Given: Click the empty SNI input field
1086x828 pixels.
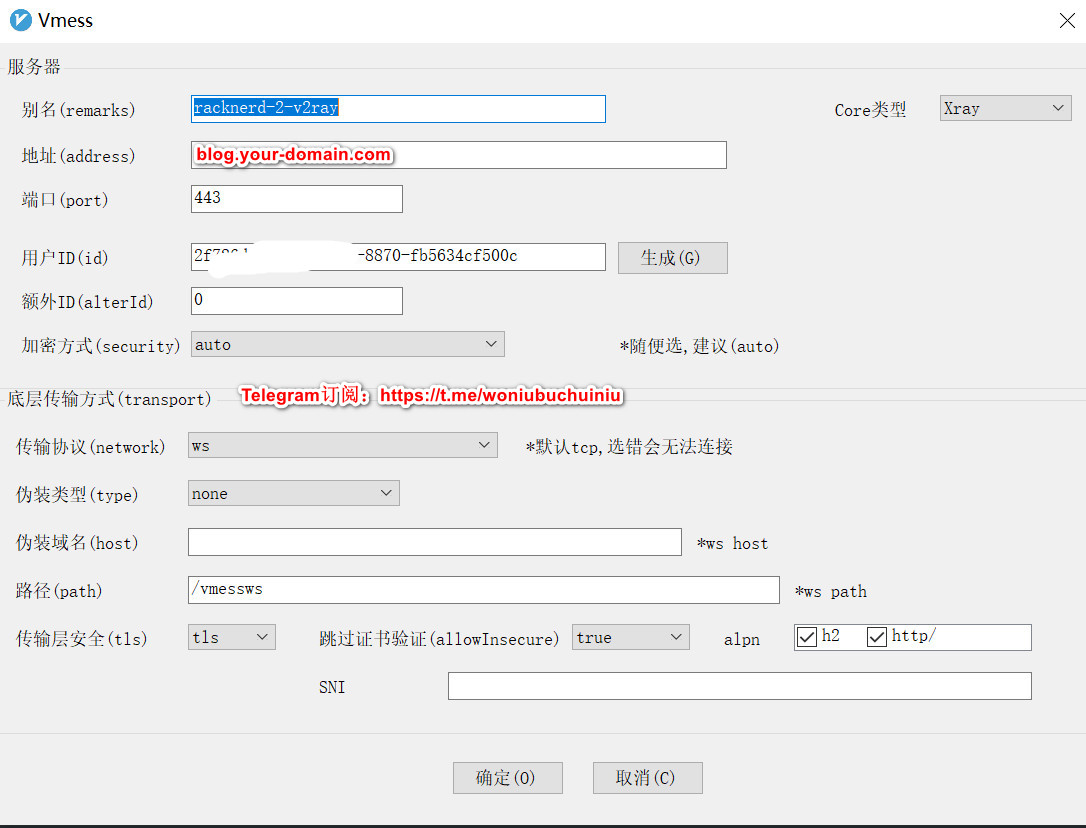Looking at the screenshot, I should 739,686.
